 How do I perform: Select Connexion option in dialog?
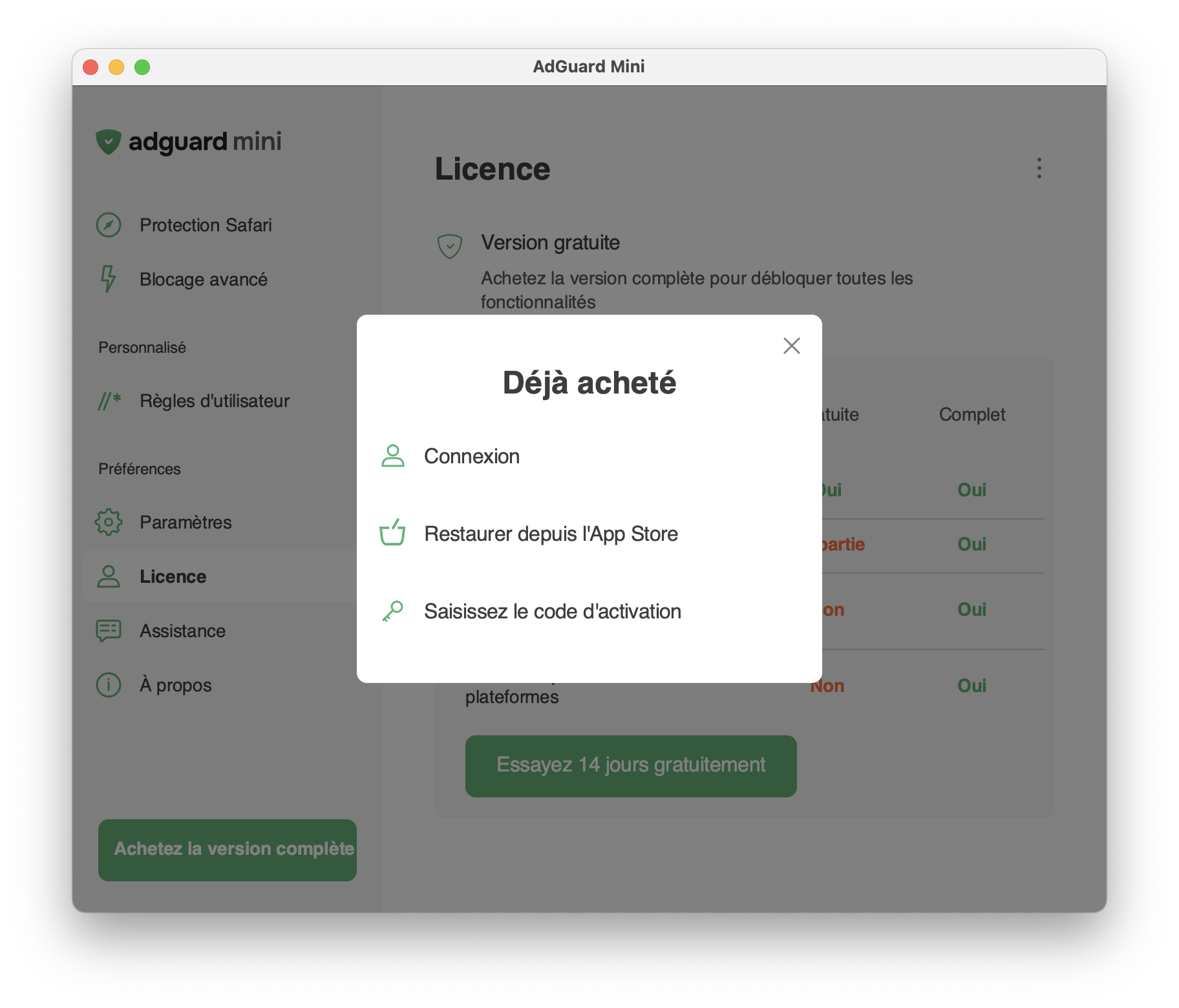pyautogui.click(x=471, y=456)
